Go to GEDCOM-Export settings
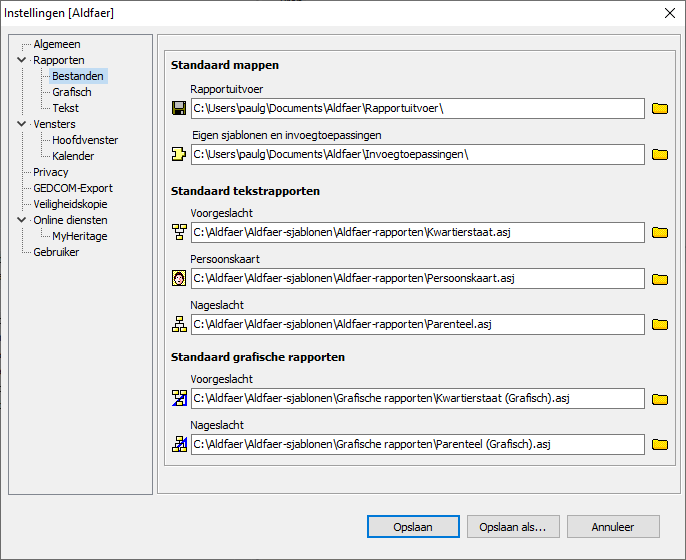The image size is (686, 560). click(x=72, y=188)
